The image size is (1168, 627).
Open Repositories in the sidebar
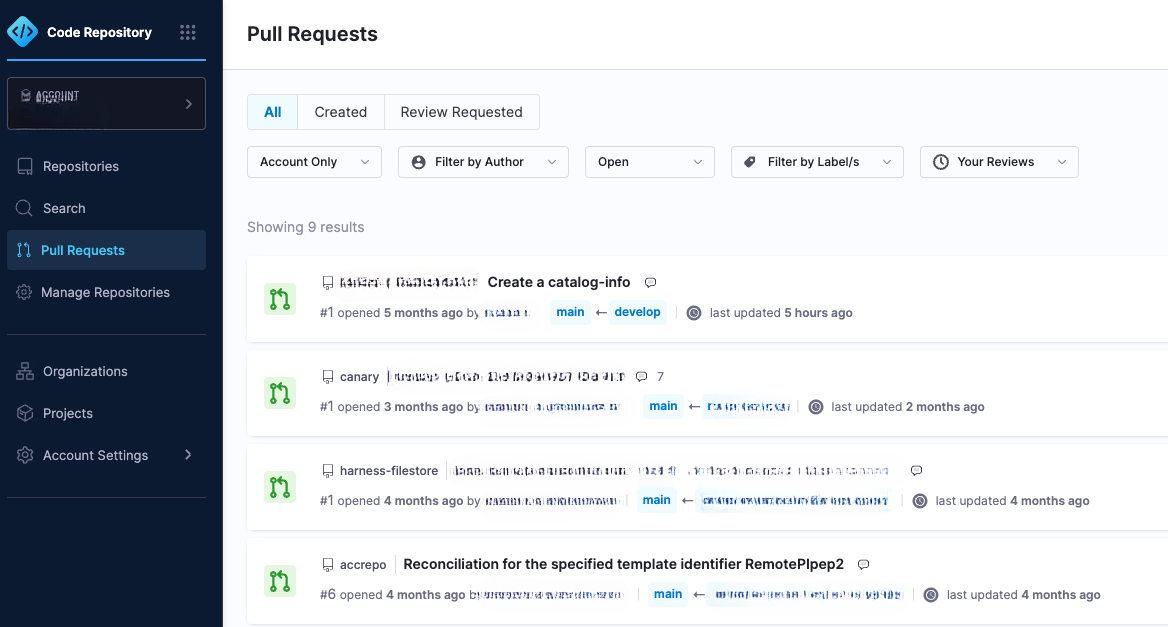pos(80,166)
